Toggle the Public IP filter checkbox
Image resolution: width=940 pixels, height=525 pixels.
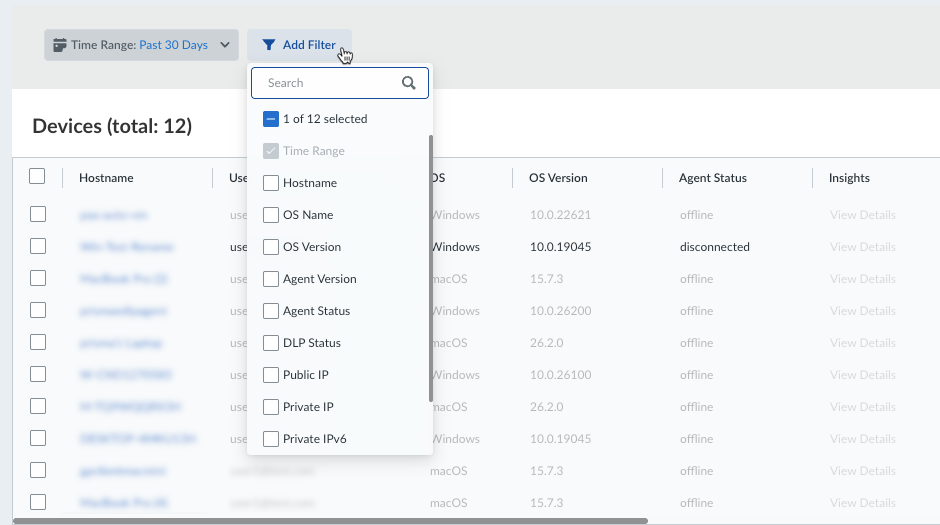pyautogui.click(x=271, y=375)
